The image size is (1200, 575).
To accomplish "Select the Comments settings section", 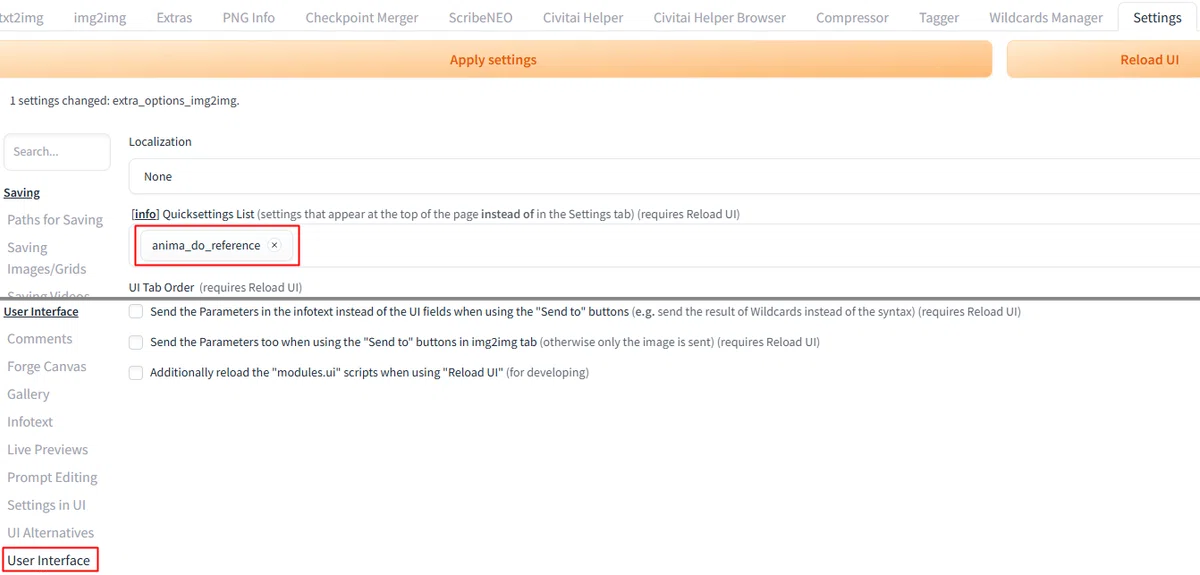I will pyautogui.click(x=40, y=339).
